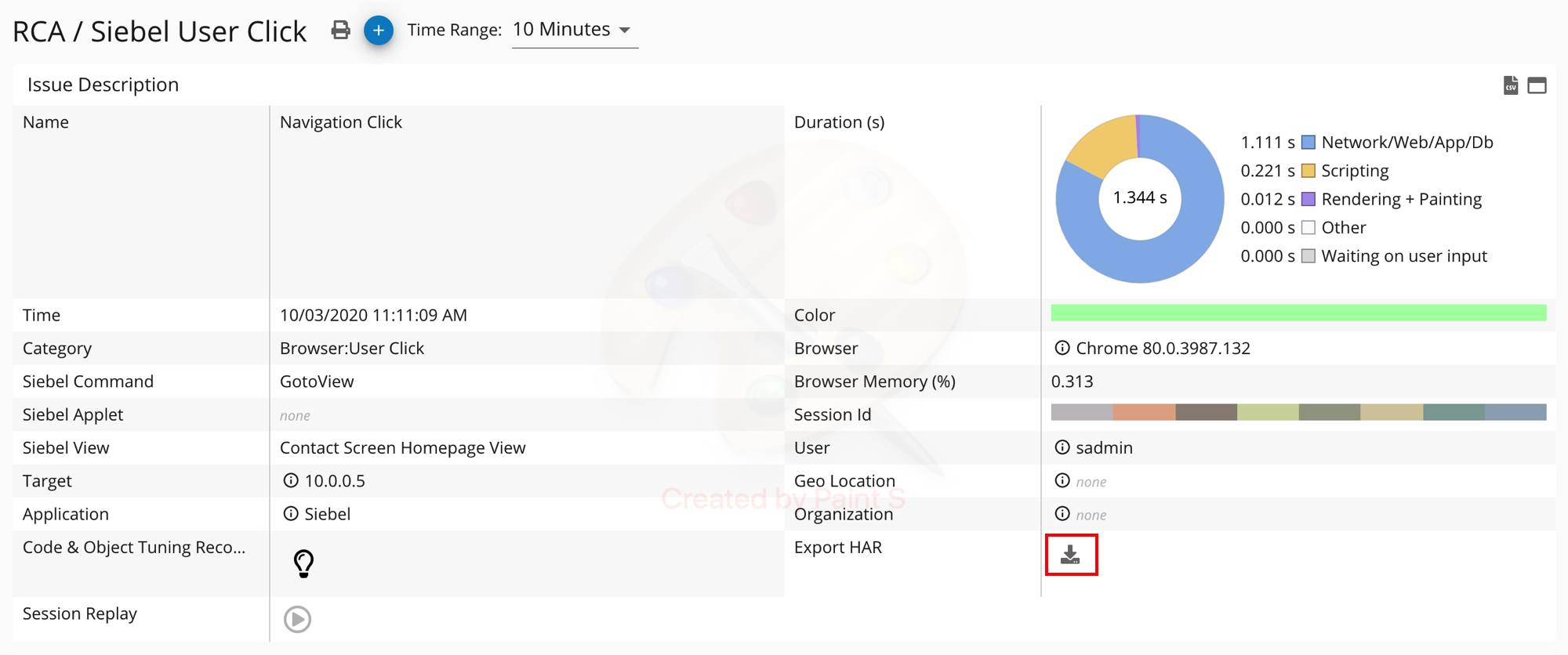Click info icon next to Target 10.0.0.5
Viewport: 1568px width, 655px height.
coord(291,480)
